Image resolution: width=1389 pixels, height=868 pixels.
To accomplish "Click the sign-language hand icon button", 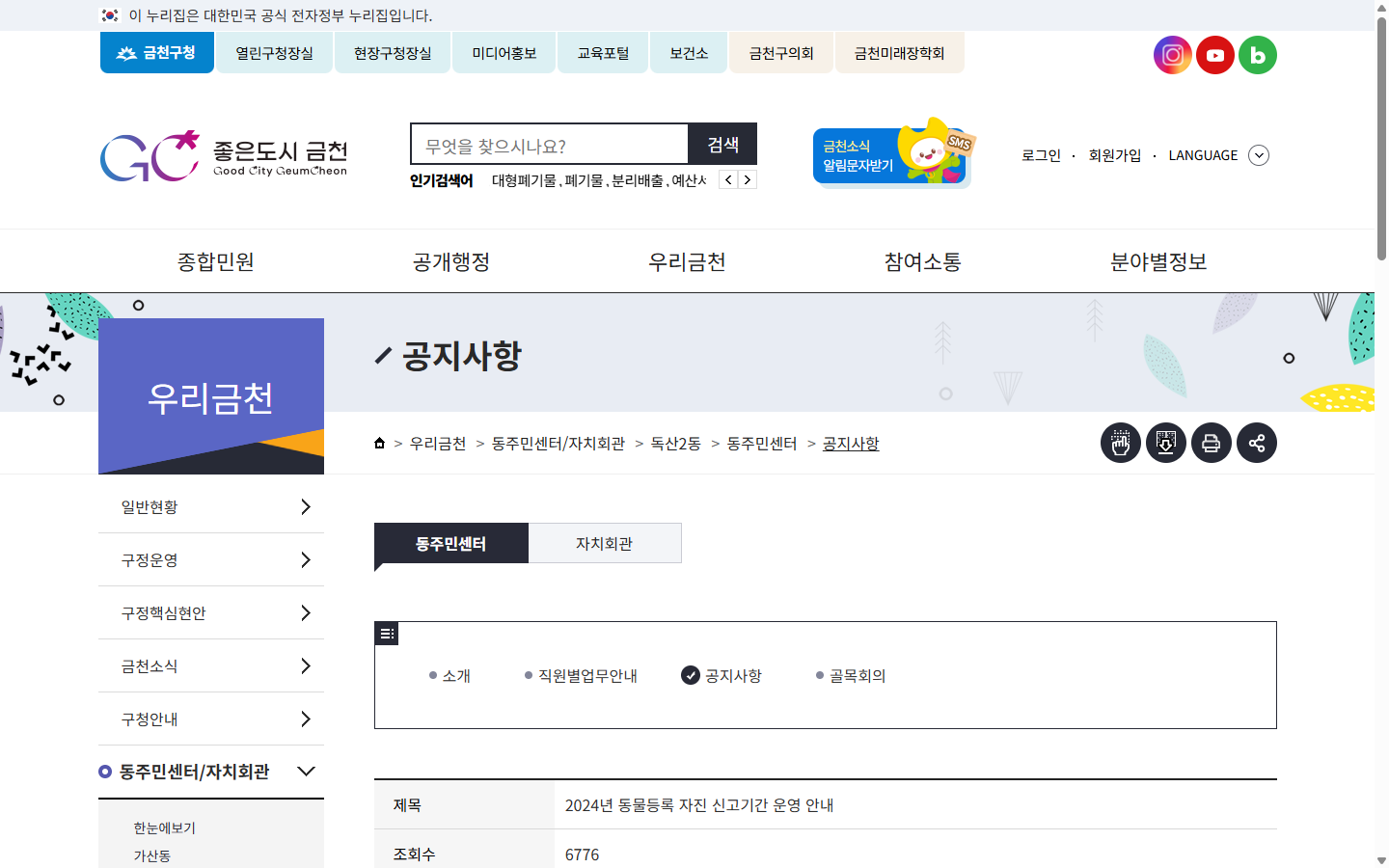I will (x=1121, y=443).
